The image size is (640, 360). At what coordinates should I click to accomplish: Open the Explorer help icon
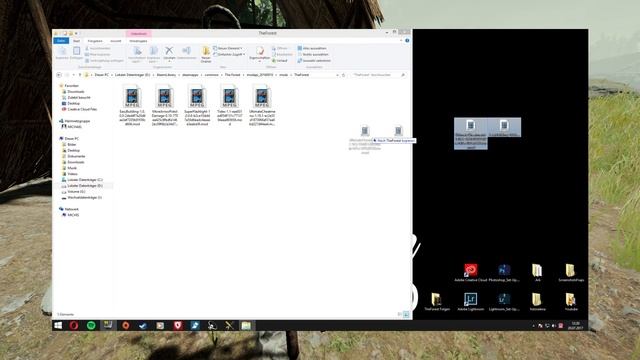pyautogui.click(x=407, y=40)
